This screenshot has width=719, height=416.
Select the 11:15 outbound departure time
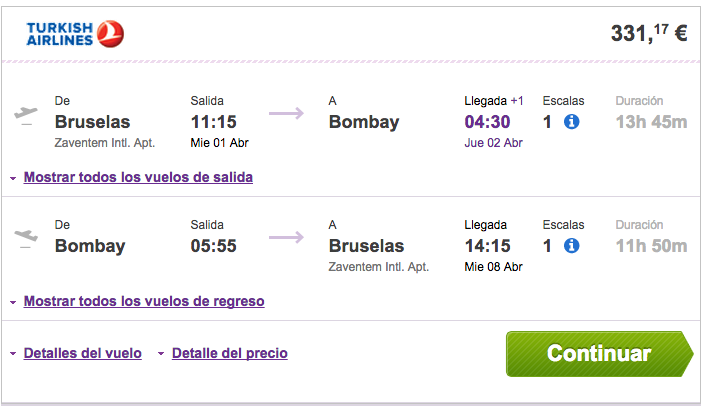pos(214,122)
